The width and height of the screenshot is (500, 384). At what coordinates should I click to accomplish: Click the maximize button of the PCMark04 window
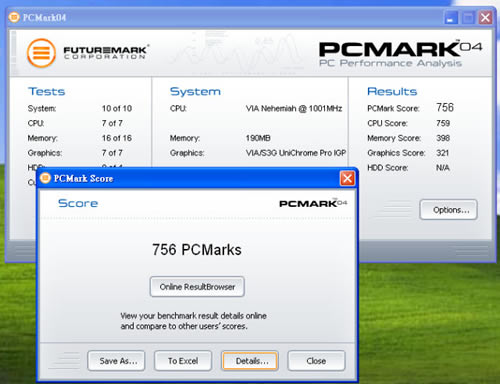click(x=468, y=18)
